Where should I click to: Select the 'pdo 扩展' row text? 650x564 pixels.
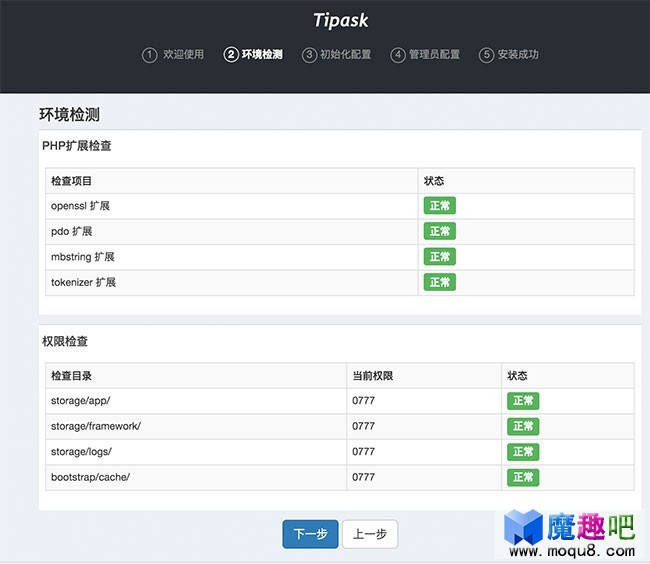pos(72,231)
